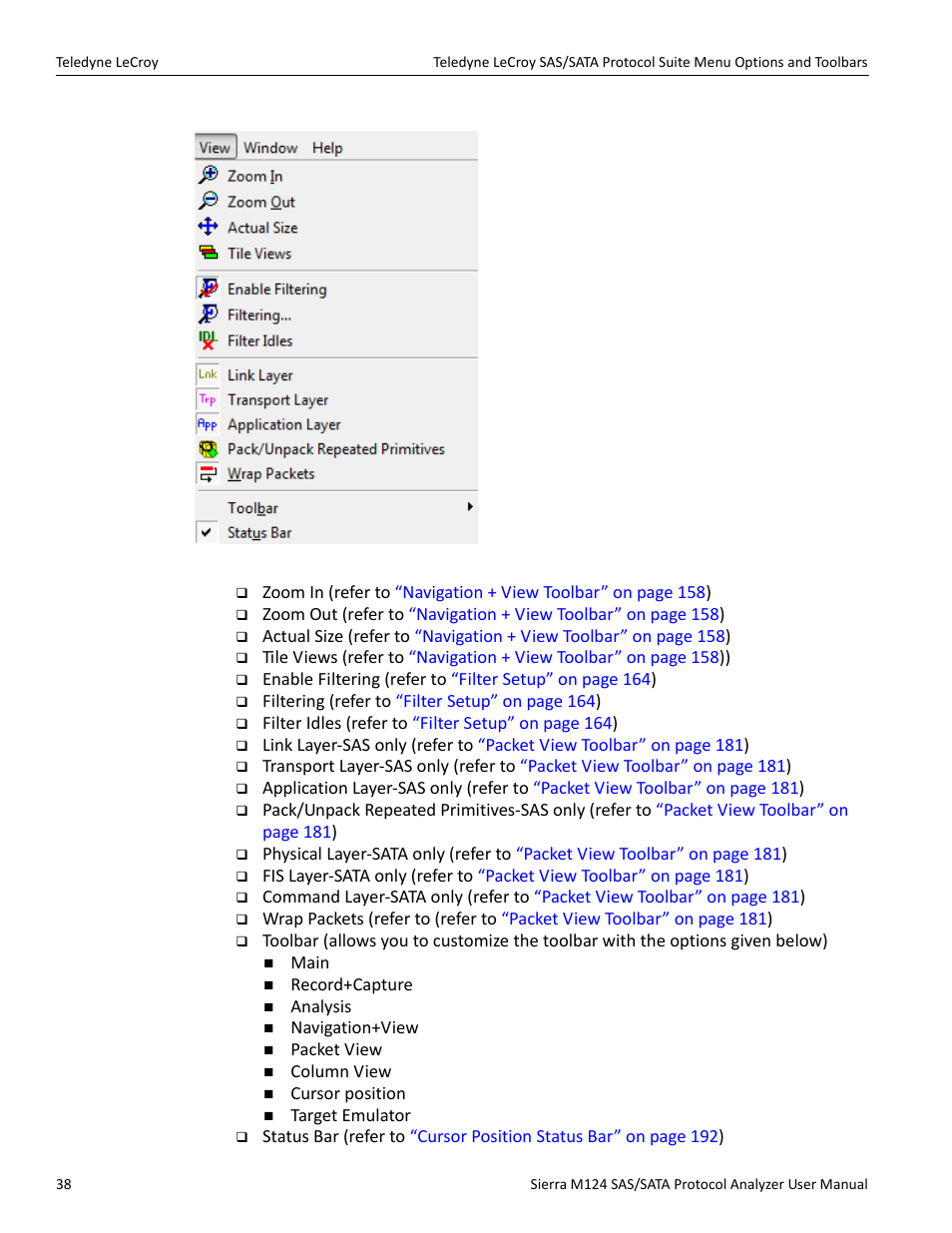Image resolution: width=952 pixels, height=1233 pixels.
Task: Click the page number 38 footer
Action: click(64, 1184)
